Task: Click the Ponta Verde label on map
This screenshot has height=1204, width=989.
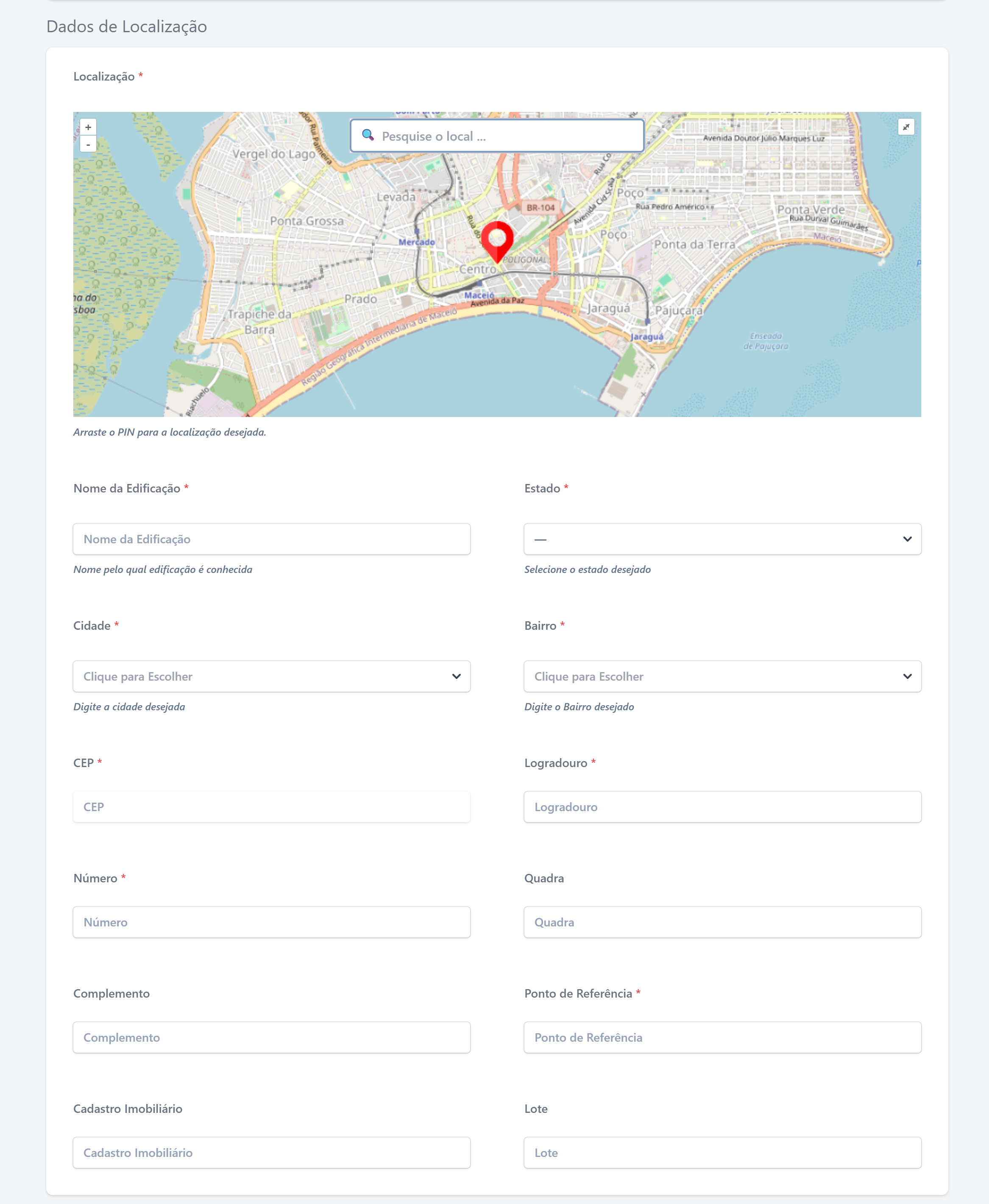Action: click(810, 210)
